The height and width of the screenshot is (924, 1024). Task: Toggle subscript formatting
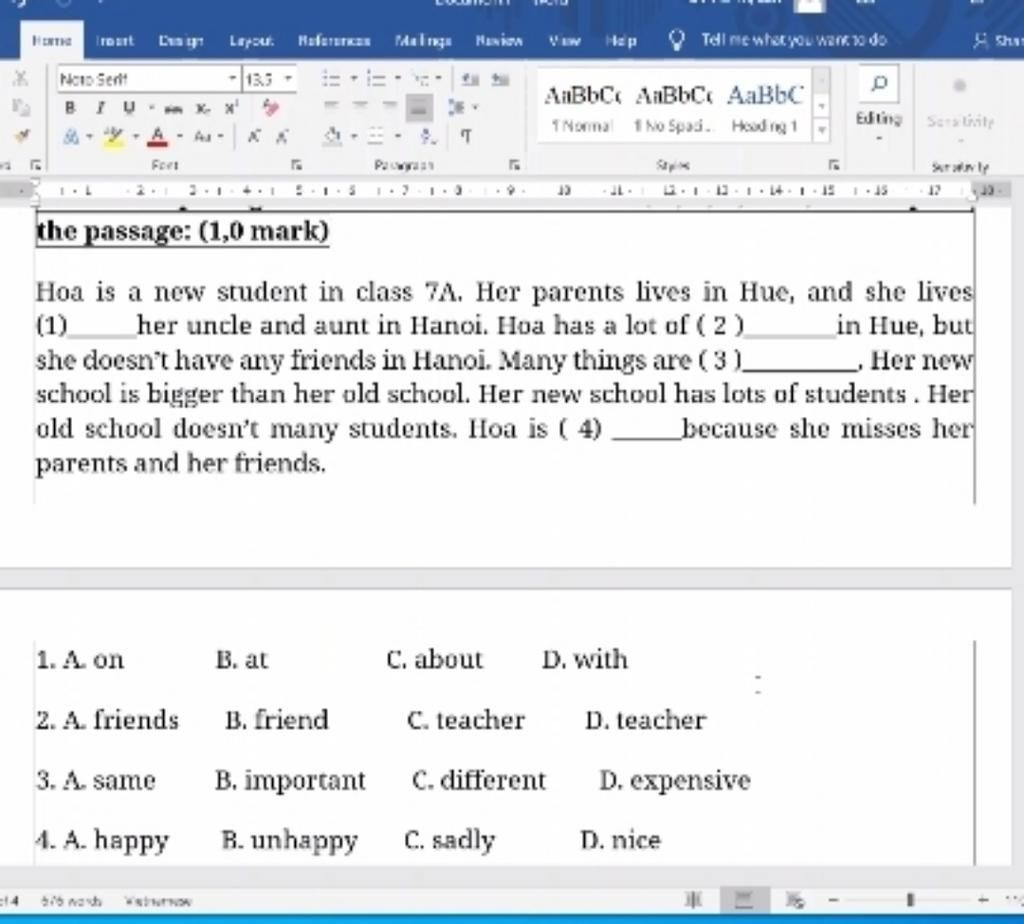(203, 109)
